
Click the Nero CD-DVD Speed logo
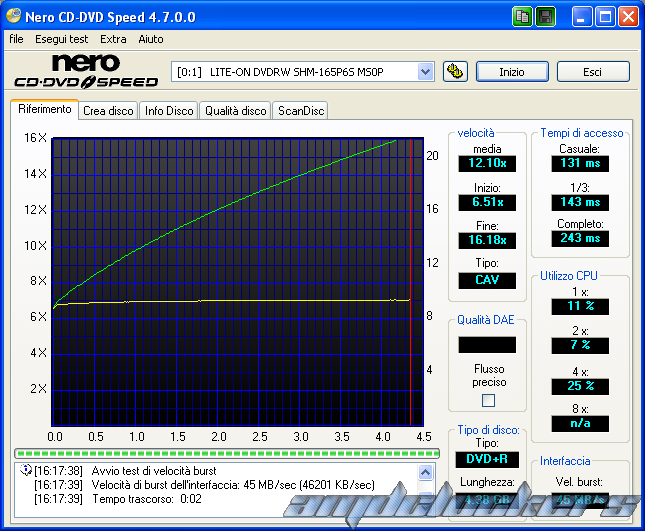(86, 71)
